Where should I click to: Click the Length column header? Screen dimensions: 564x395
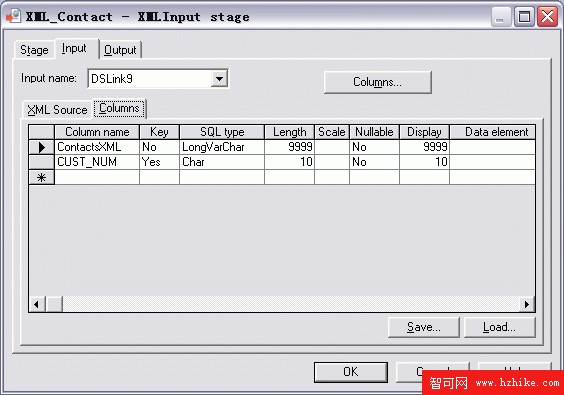click(x=290, y=132)
